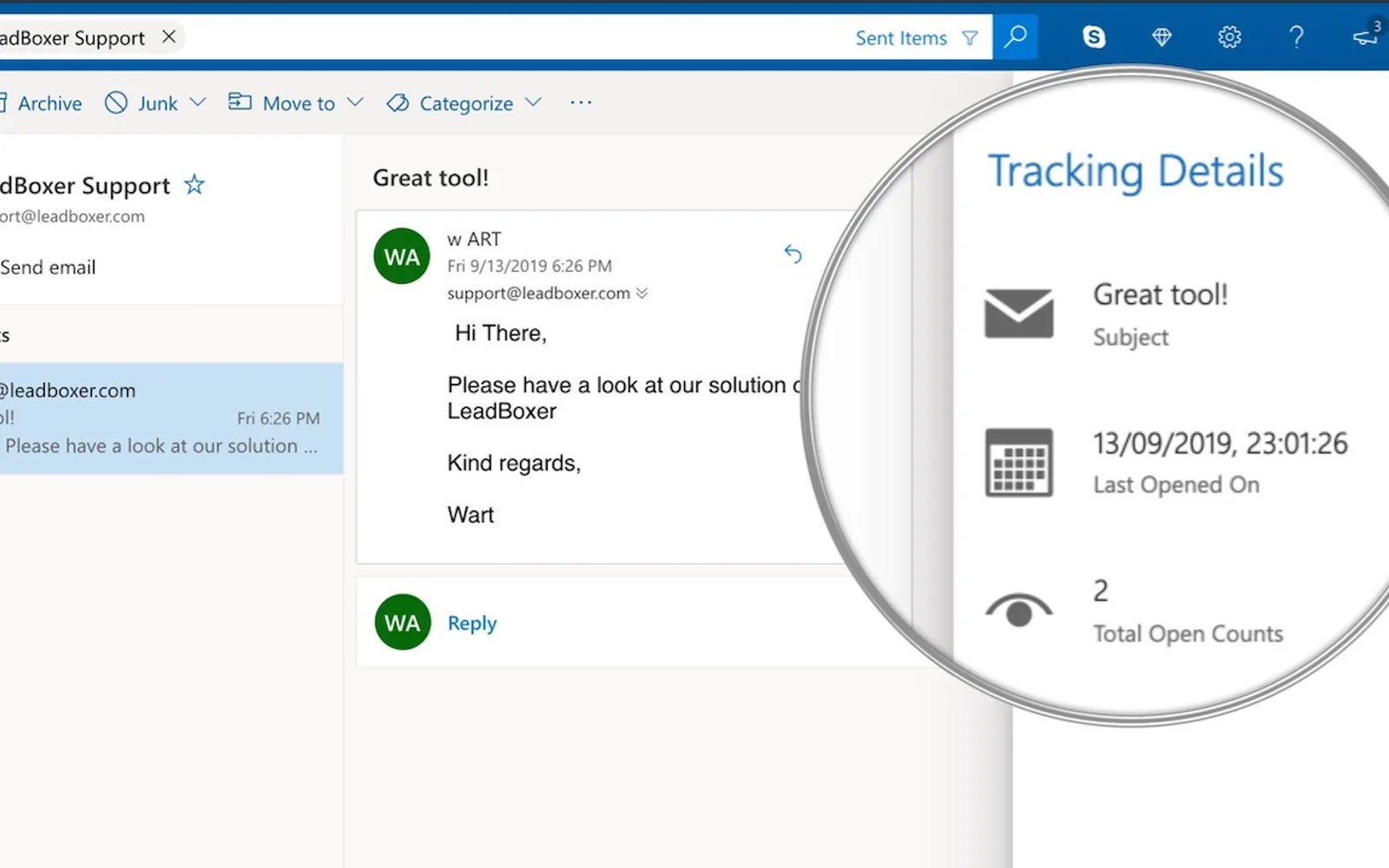Click Categorize in toolbar
This screenshot has height=868, width=1389.
[x=451, y=103]
